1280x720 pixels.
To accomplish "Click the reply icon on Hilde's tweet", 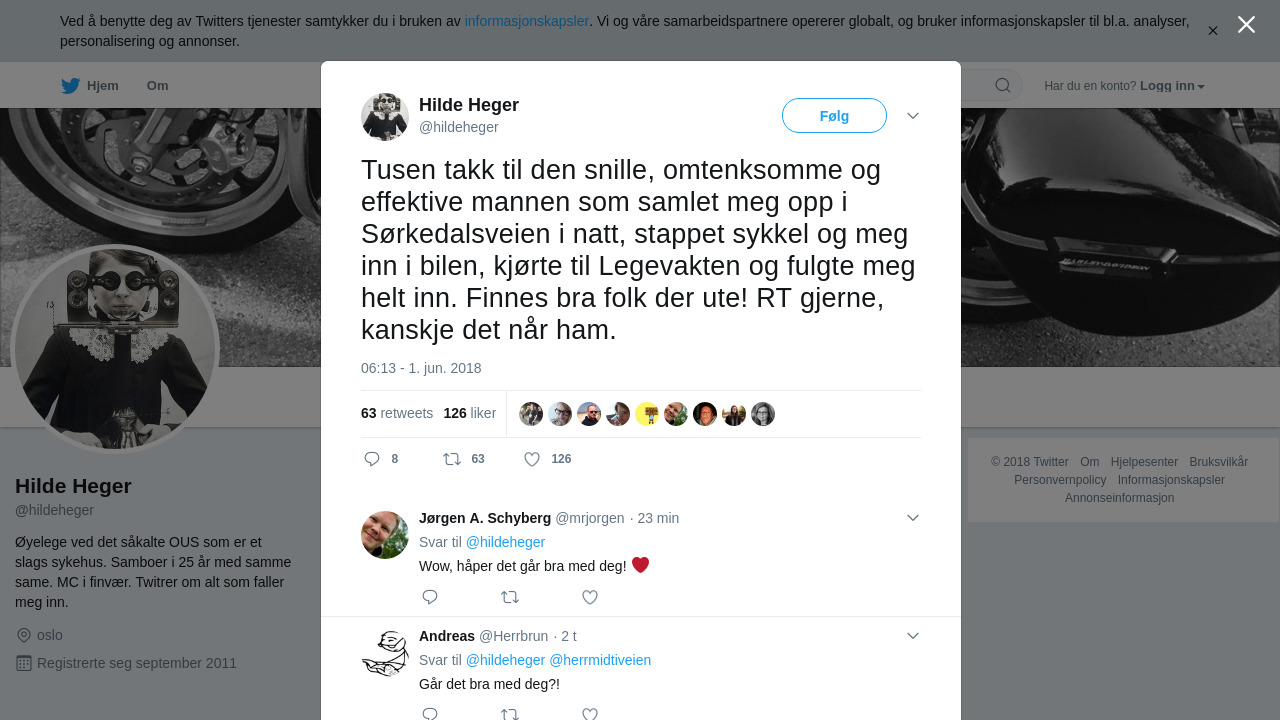I will tap(372, 459).
